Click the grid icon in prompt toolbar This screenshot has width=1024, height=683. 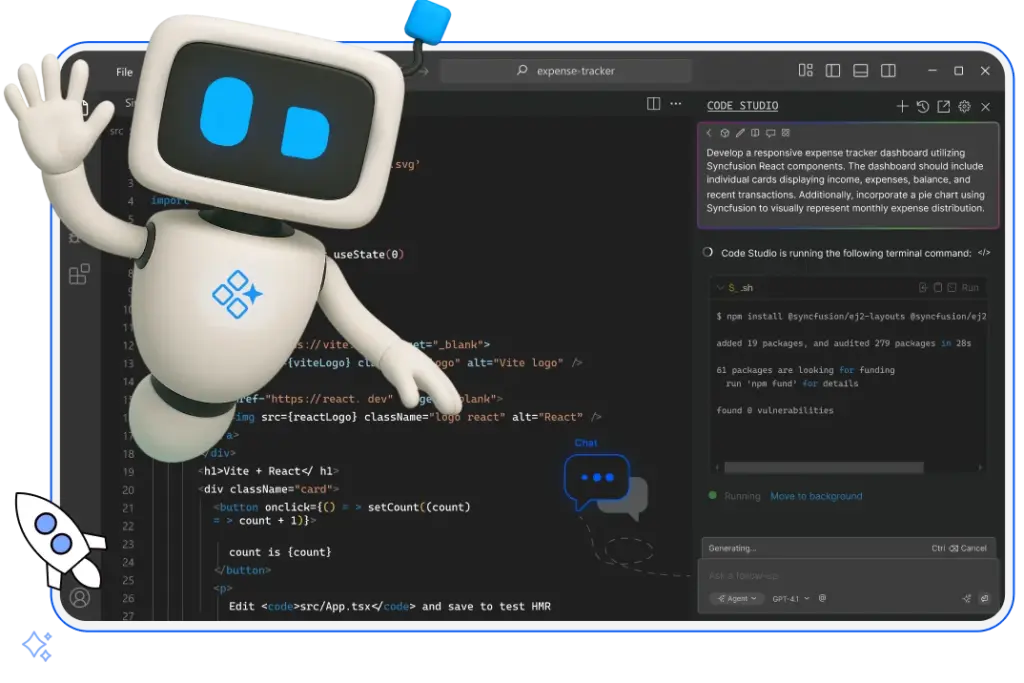786,133
